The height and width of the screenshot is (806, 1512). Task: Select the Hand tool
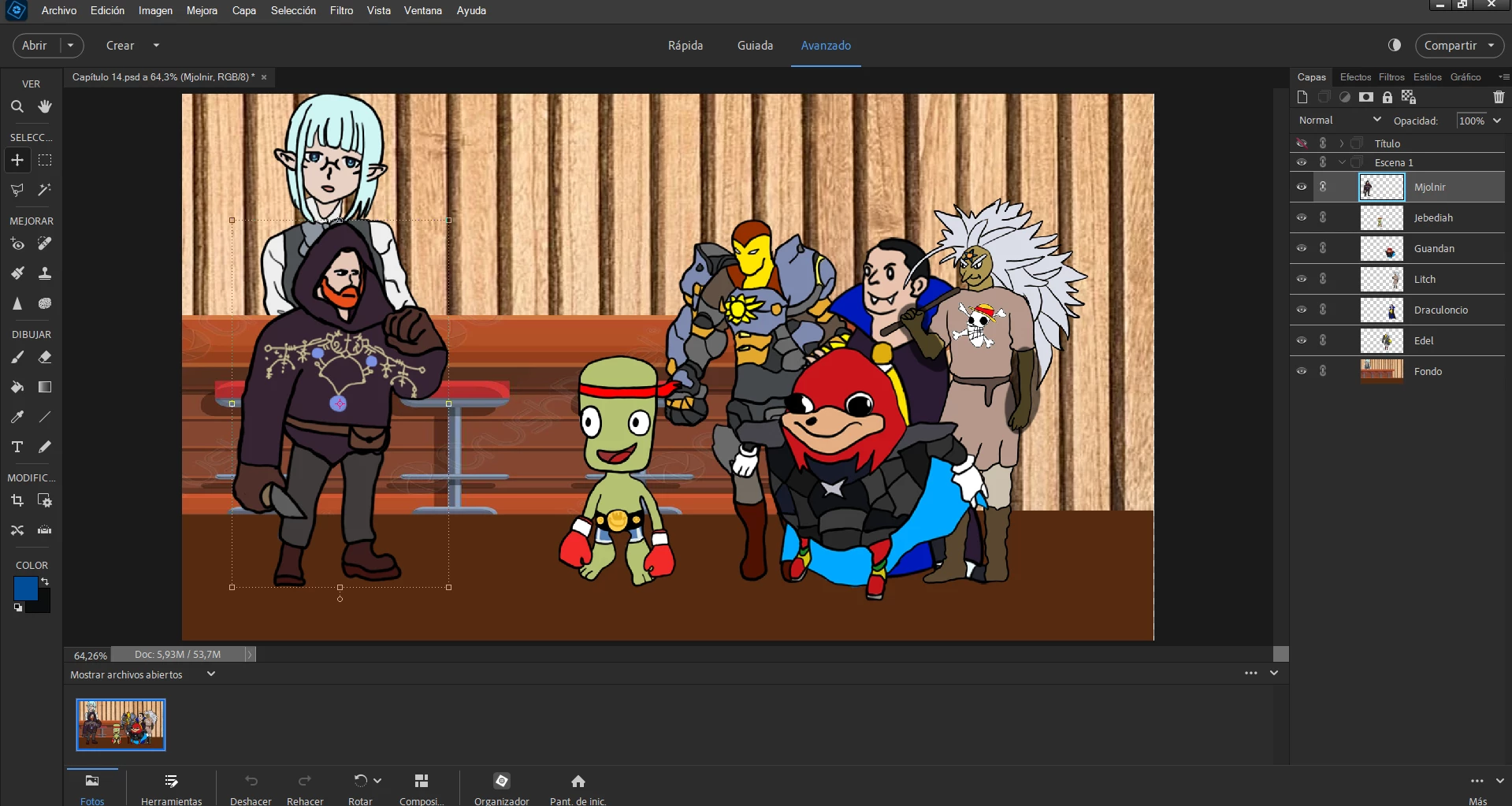(45, 106)
